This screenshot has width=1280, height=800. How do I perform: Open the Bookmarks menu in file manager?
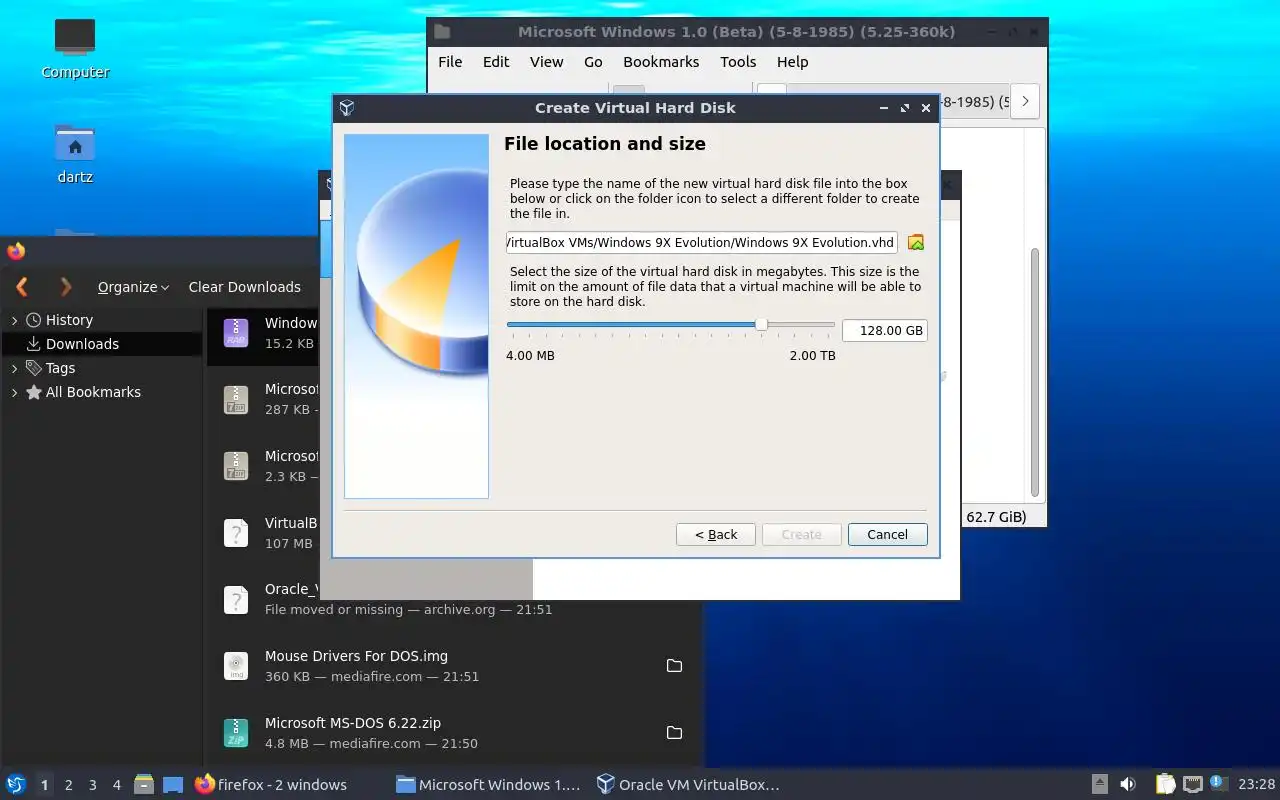tap(661, 62)
